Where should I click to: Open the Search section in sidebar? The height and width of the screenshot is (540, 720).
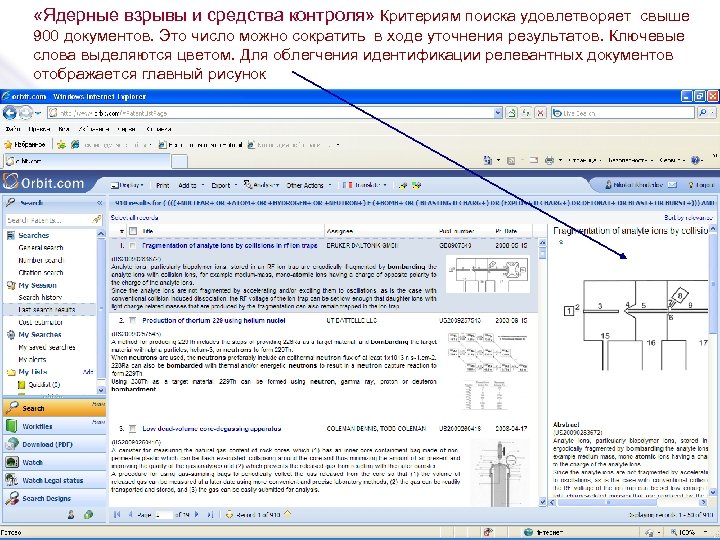pyautogui.click(x=54, y=408)
